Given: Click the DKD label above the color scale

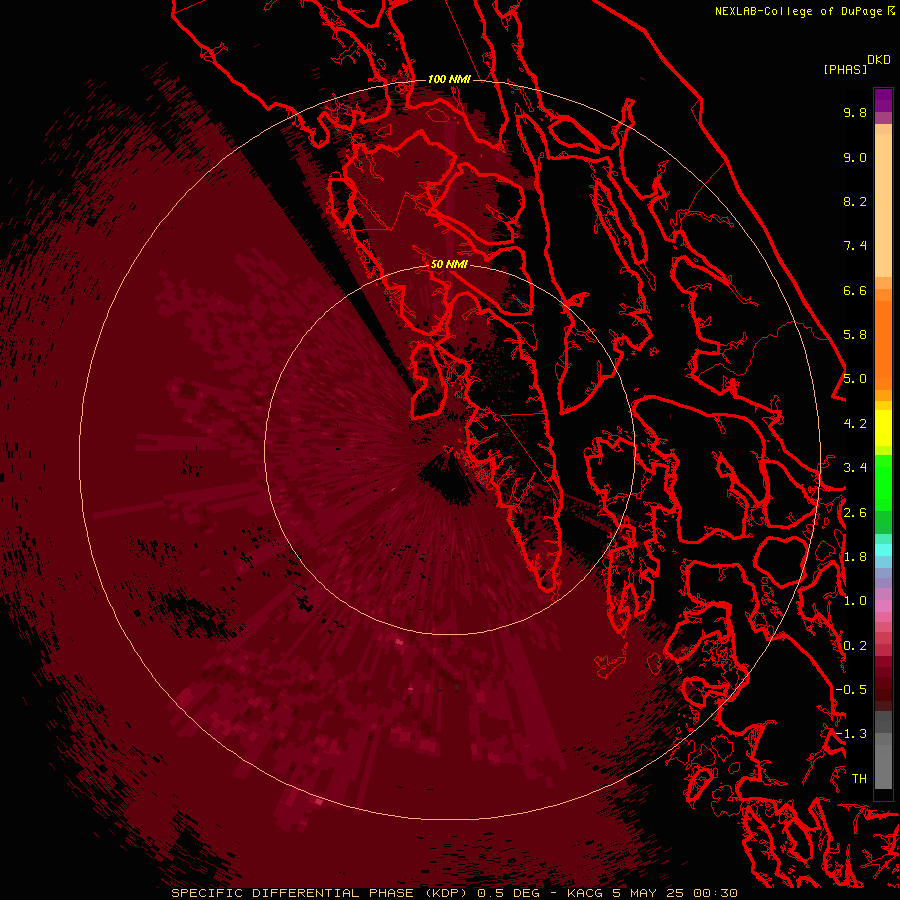Looking at the screenshot, I should coord(879,60).
